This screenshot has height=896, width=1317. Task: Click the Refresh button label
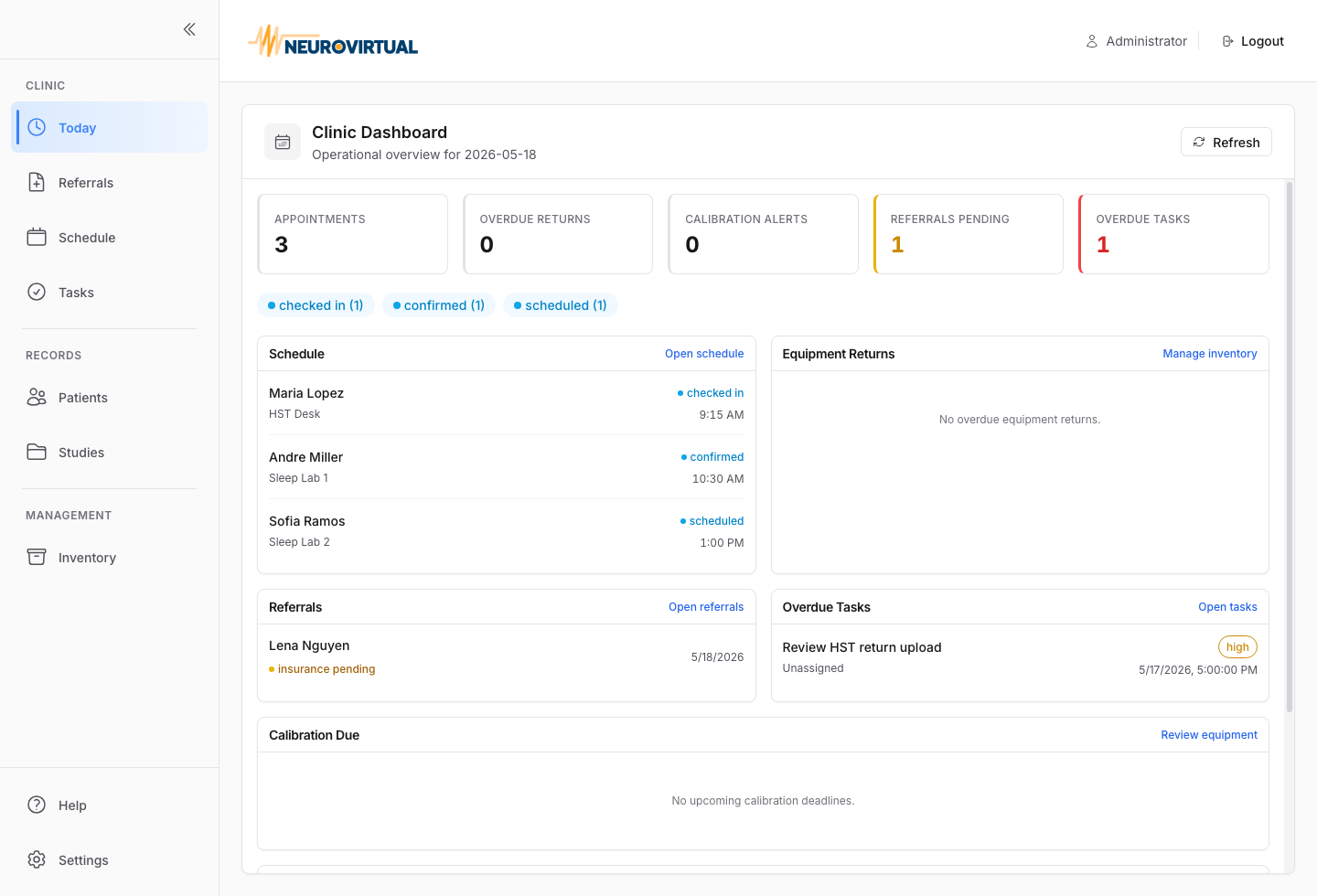[x=1236, y=143]
